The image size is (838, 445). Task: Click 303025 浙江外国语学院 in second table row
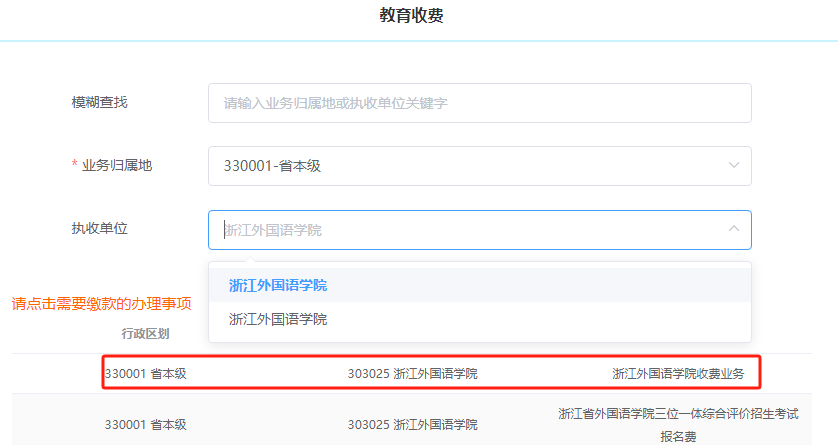(x=412, y=424)
